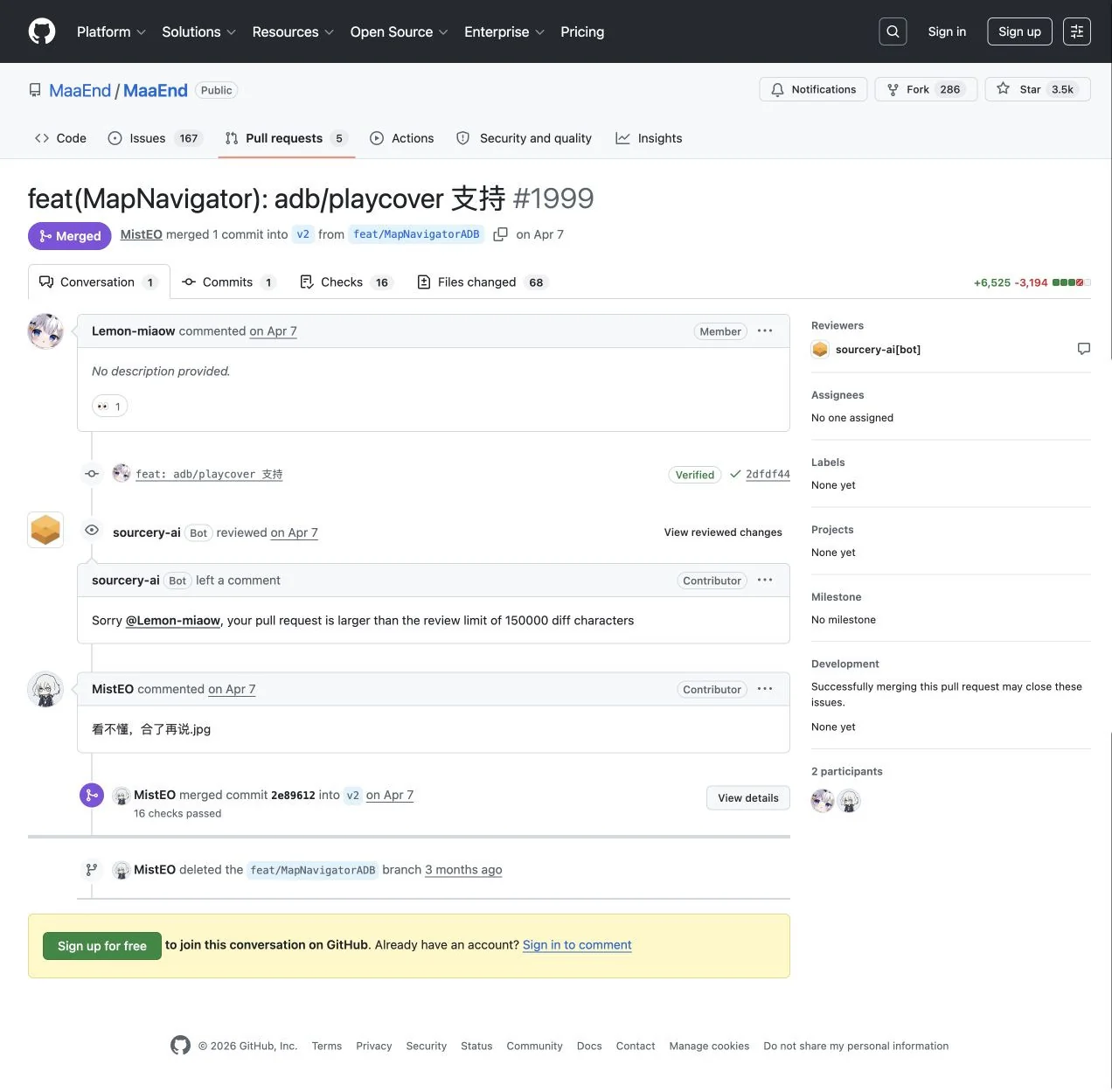Open the Code tab
The image size is (1112, 1092).
(60, 138)
